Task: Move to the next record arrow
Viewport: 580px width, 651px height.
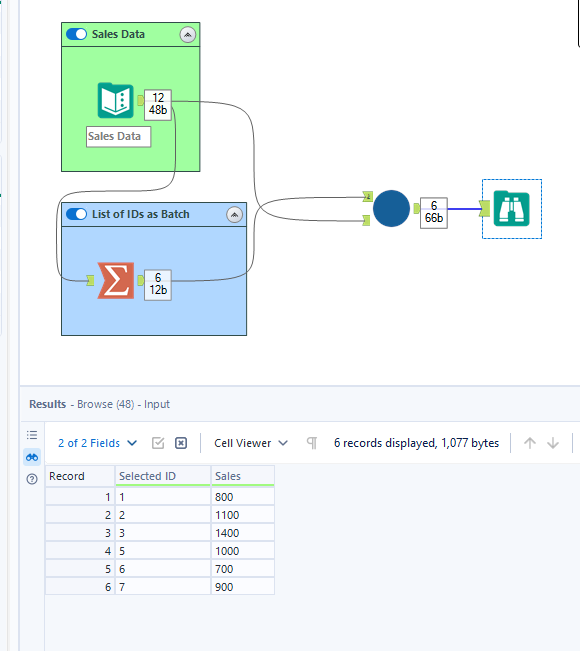Action: [553, 443]
